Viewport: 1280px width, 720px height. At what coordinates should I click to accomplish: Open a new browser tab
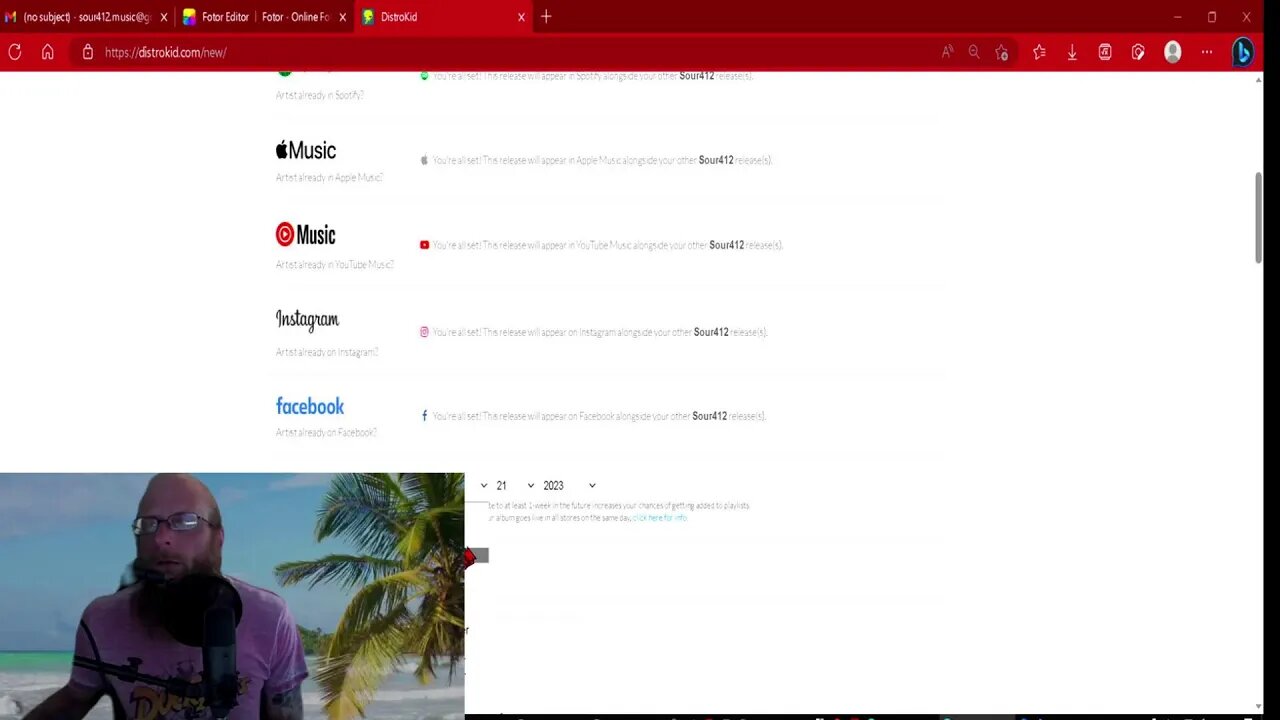[546, 16]
